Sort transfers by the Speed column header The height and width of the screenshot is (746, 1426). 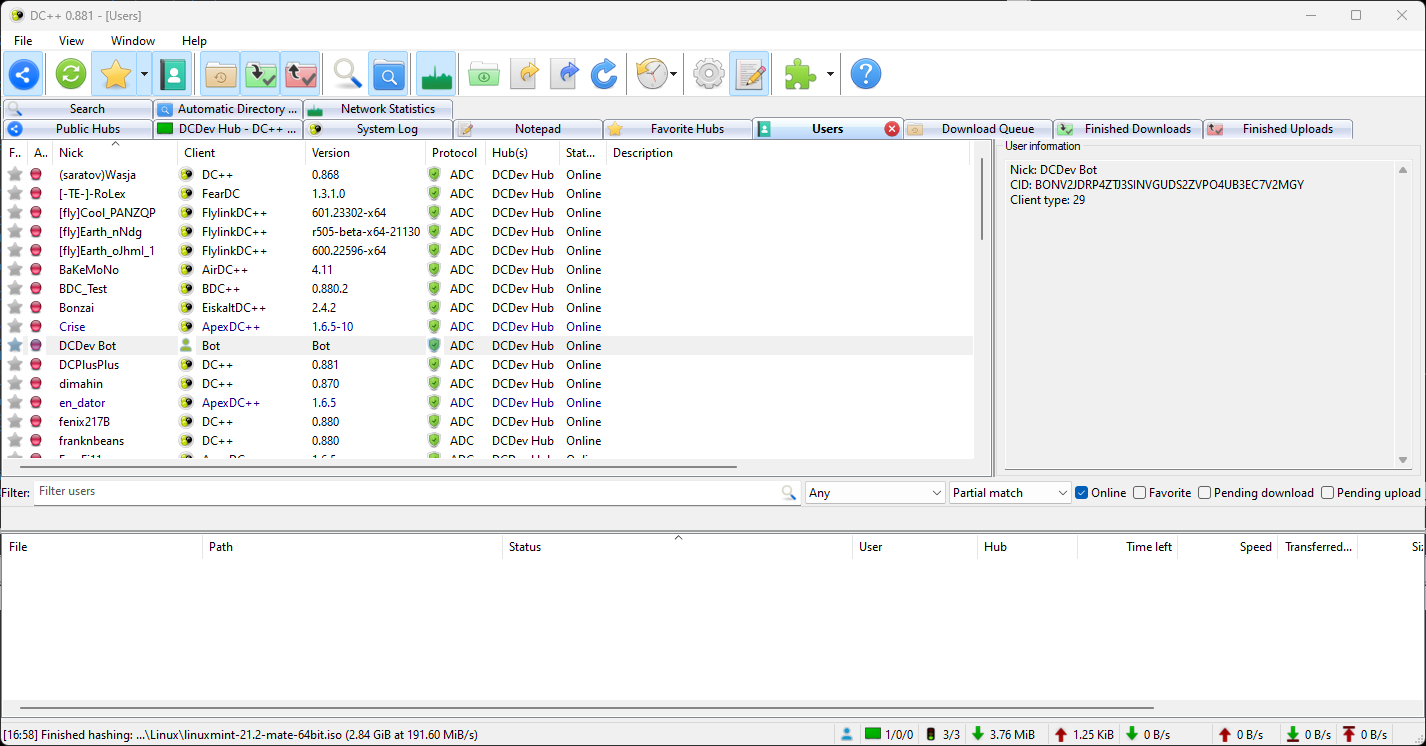click(x=1228, y=547)
